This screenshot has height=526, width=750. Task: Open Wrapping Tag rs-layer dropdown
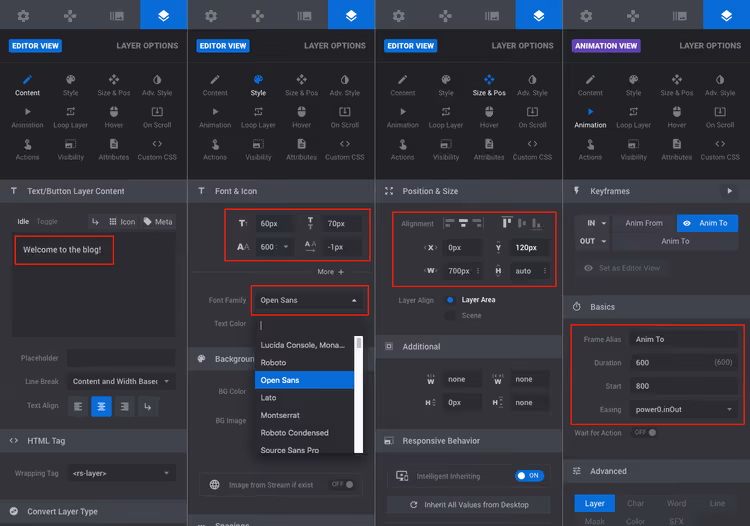point(121,473)
